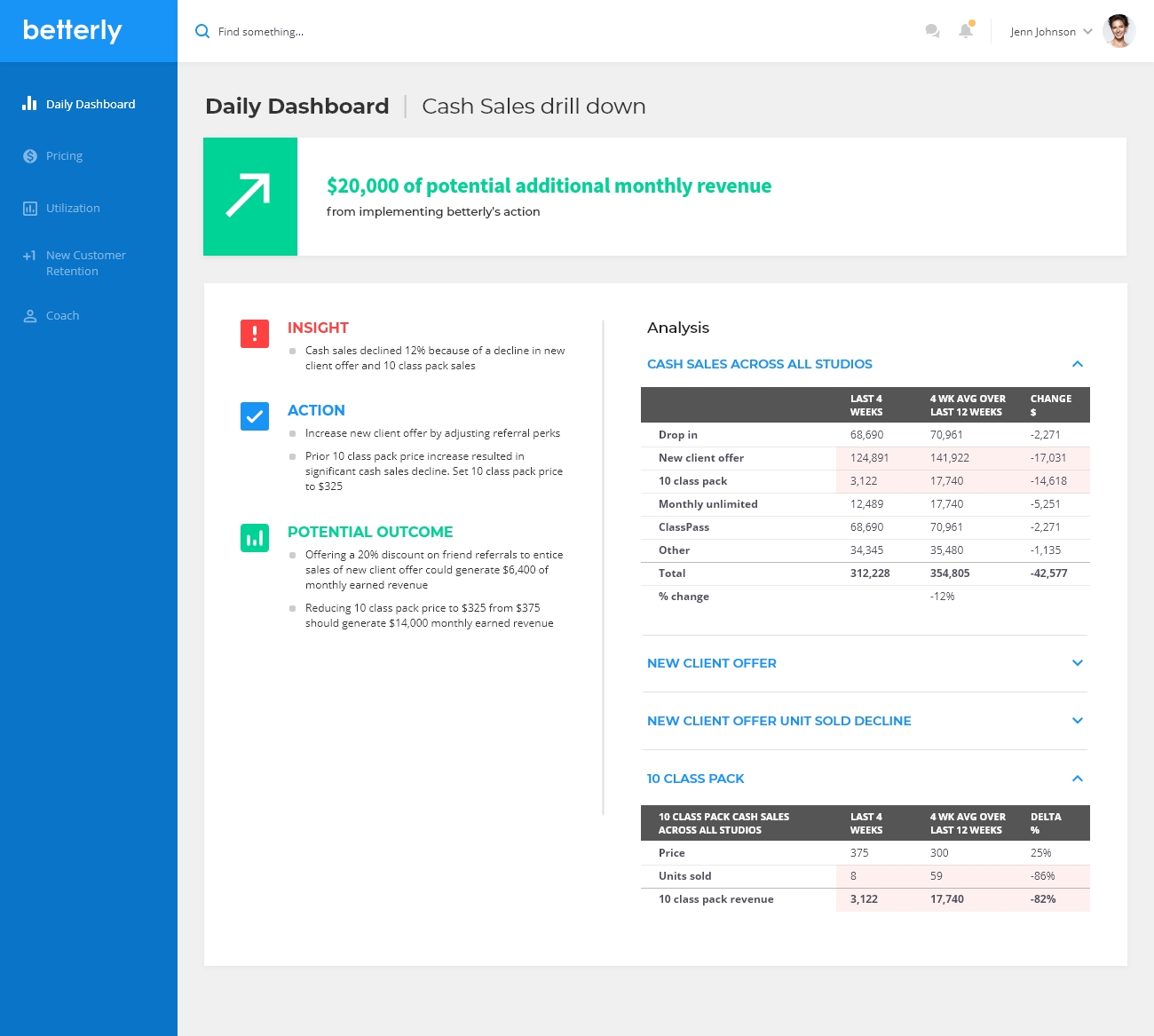Open the notifications bell
Image resolution: width=1154 pixels, height=1036 pixels.
[966, 31]
